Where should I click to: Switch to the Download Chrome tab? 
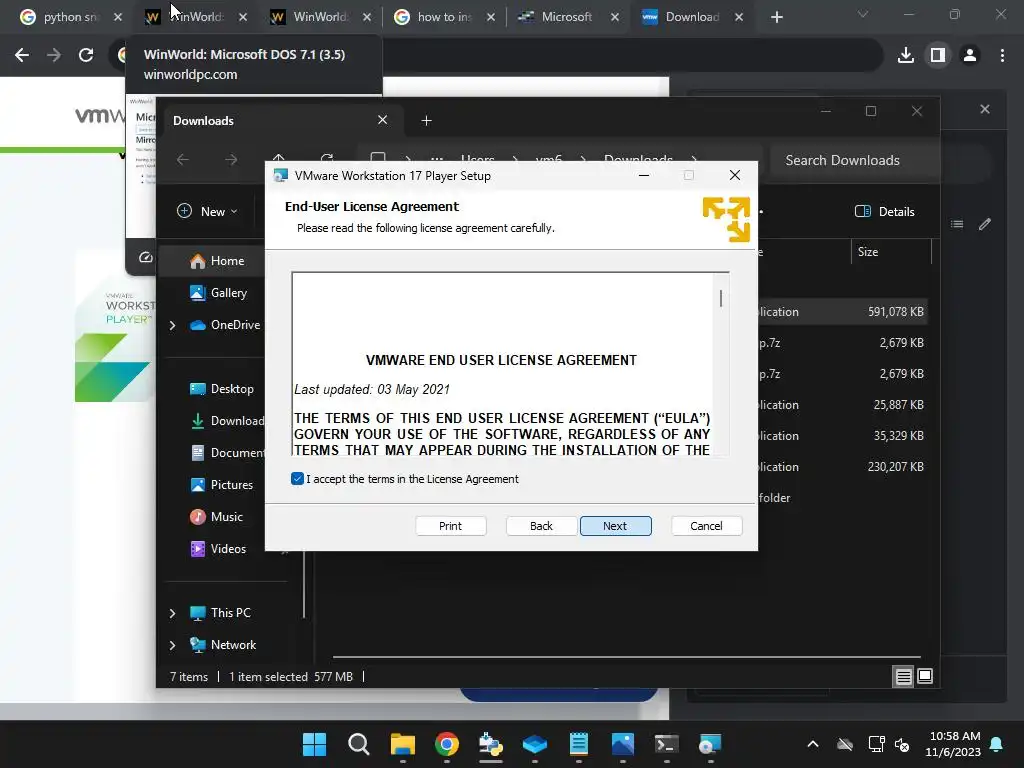[x=692, y=17]
